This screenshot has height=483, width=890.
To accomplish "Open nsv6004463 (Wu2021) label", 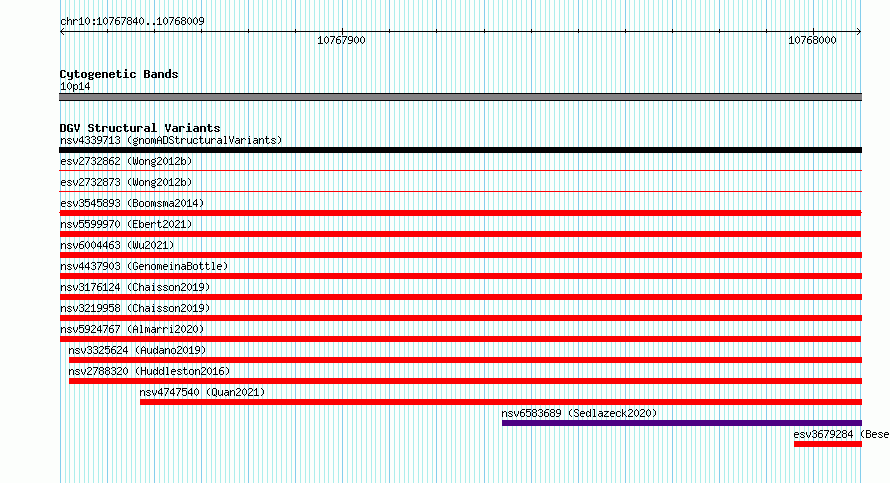I will point(117,245).
